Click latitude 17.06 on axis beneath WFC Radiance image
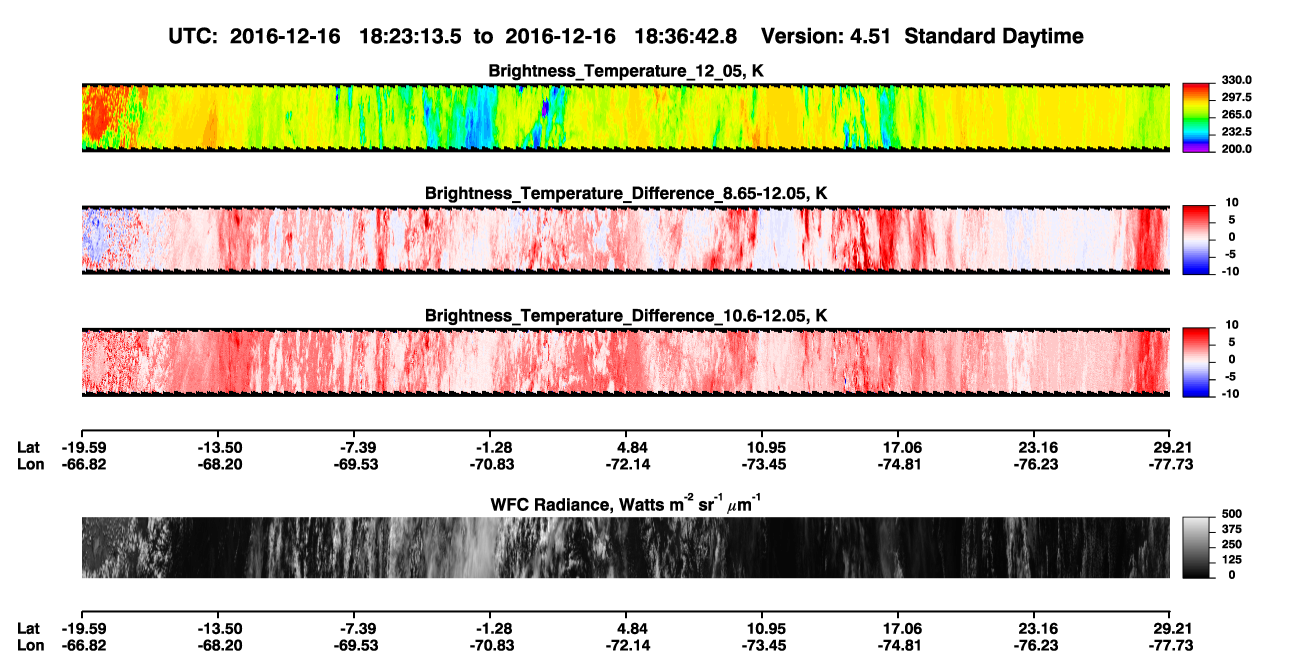Screen dimensions: 1300x667 coord(899,628)
